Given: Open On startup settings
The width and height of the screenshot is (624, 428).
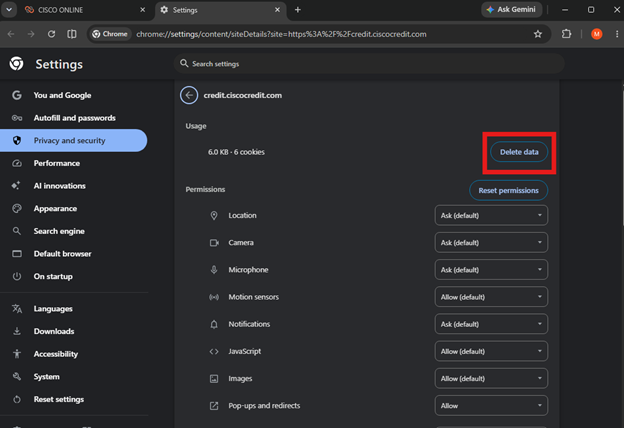Looking at the screenshot, I should 74,276.
